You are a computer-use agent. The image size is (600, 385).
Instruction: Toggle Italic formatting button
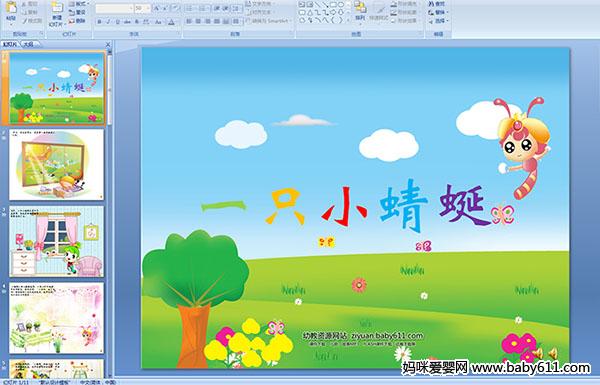pos(108,22)
